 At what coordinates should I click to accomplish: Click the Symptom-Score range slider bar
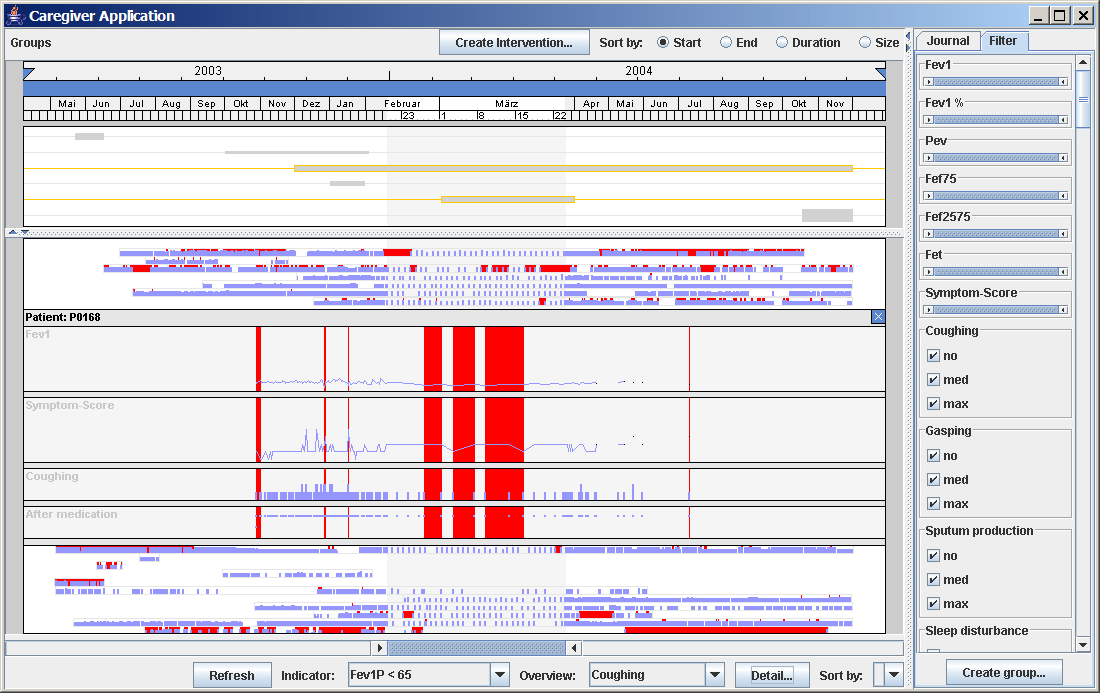[996, 310]
